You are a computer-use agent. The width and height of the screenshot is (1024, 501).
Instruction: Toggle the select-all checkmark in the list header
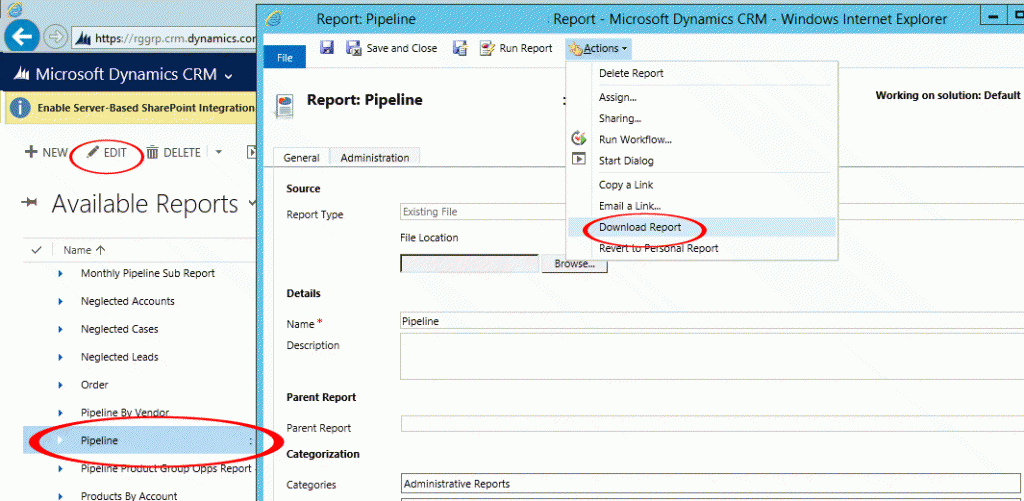37,250
